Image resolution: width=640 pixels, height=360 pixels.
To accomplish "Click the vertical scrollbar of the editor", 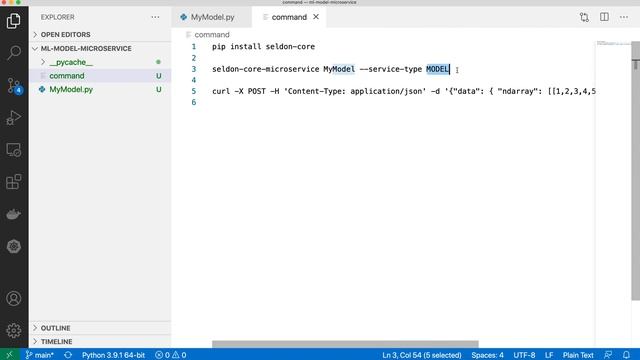I will [636, 171].
